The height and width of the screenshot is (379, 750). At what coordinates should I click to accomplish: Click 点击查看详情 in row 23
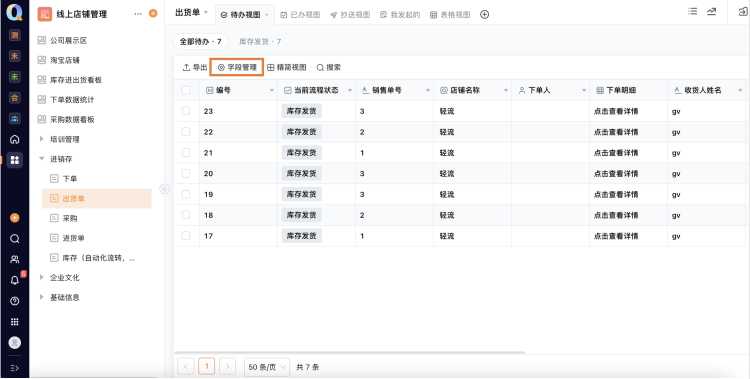(616, 111)
